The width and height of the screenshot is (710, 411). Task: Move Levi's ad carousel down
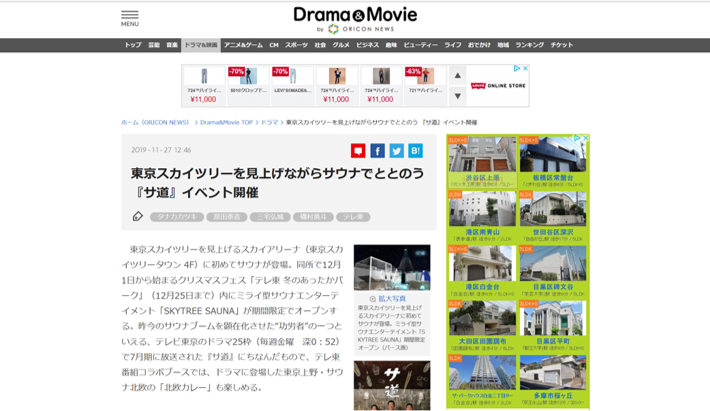pos(458,96)
